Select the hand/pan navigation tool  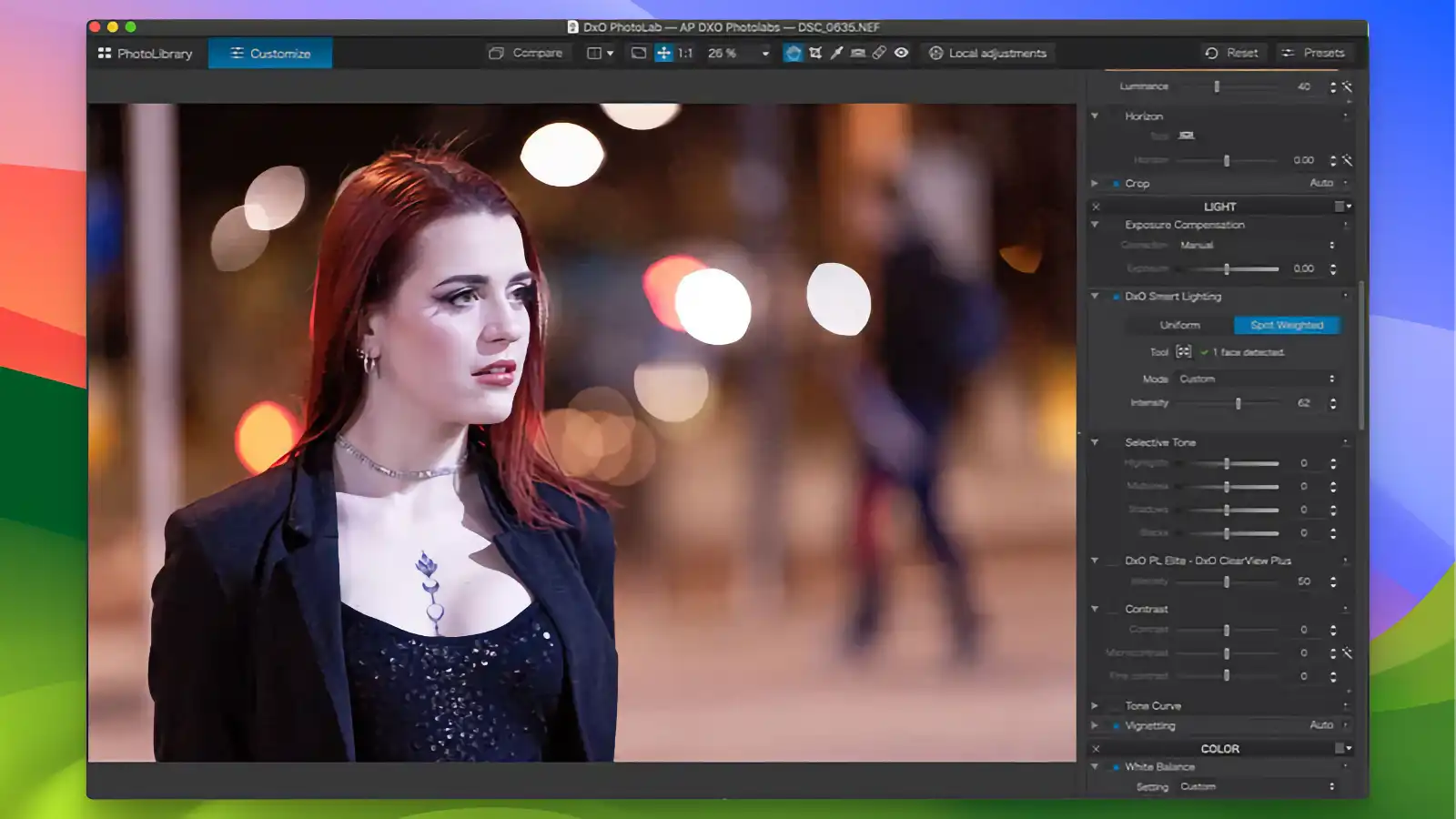pos(793,53)
